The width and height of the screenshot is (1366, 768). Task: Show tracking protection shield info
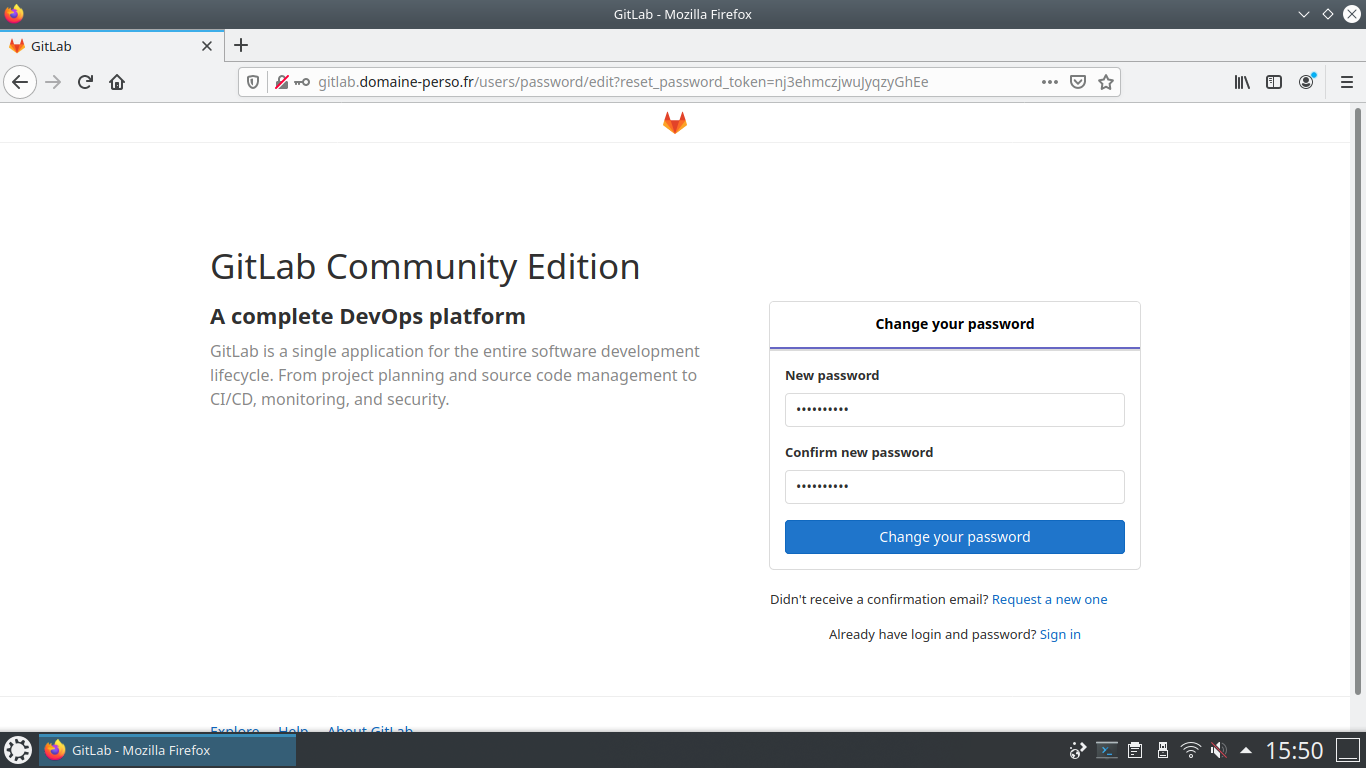point(253,82)
